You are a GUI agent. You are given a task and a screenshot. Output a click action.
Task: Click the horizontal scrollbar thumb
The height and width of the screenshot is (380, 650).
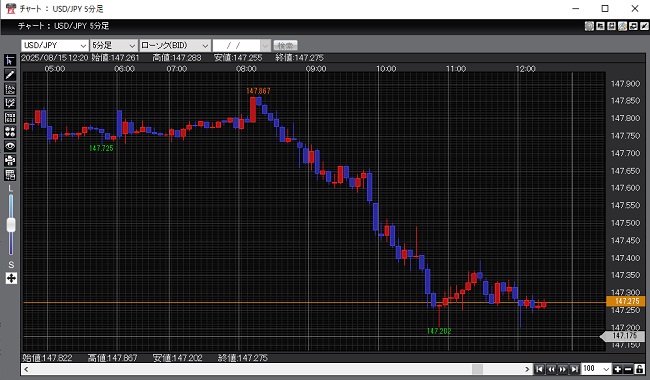[478, 369]
